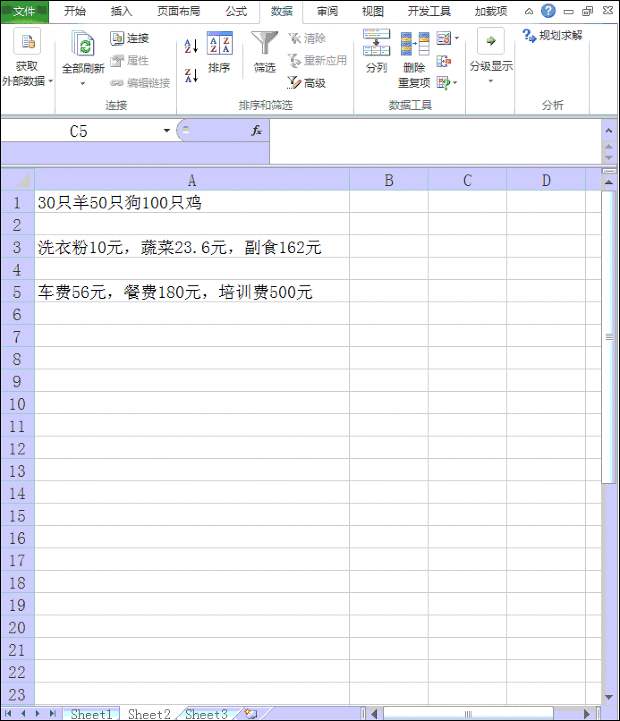Switch to the Review (审阅) tab
Screen dimensions: 620x721
point(327,11)
